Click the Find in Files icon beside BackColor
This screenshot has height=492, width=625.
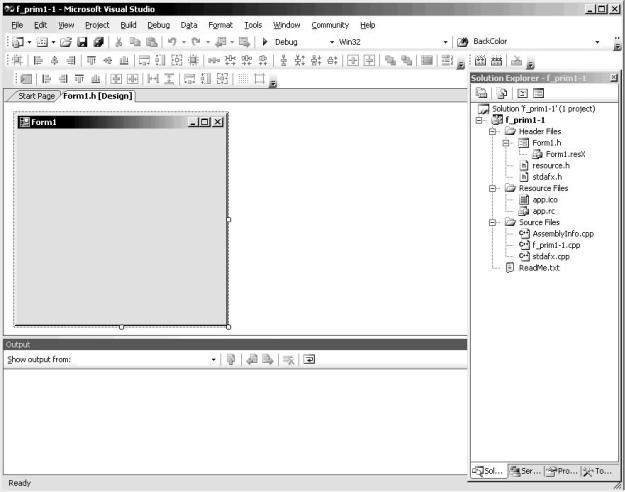click(x=462, y=42)
